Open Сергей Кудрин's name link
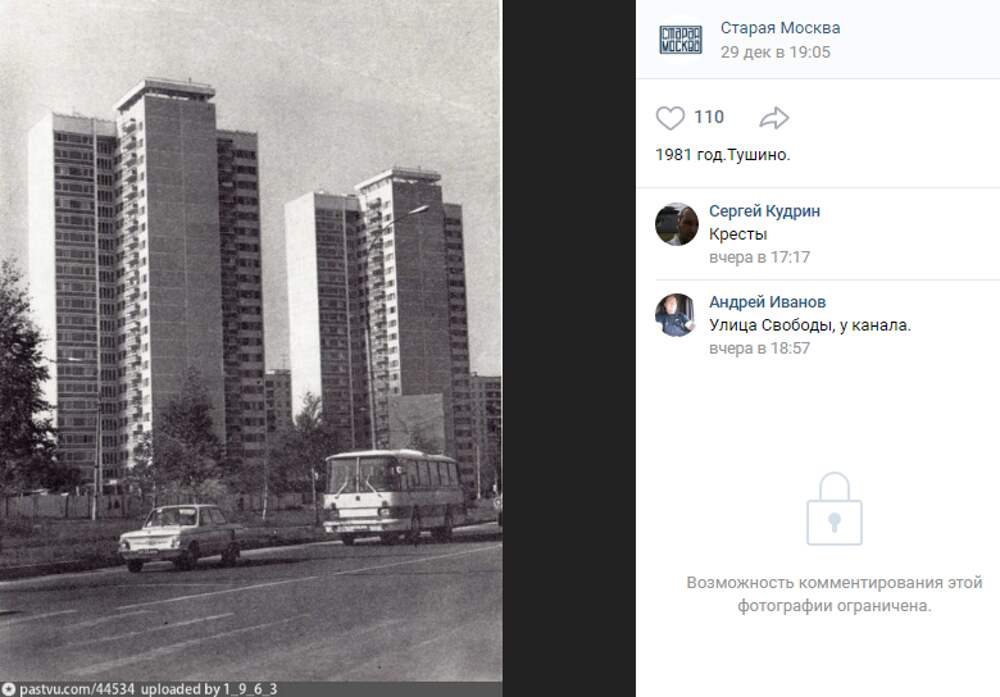 (x=765, y=211)
